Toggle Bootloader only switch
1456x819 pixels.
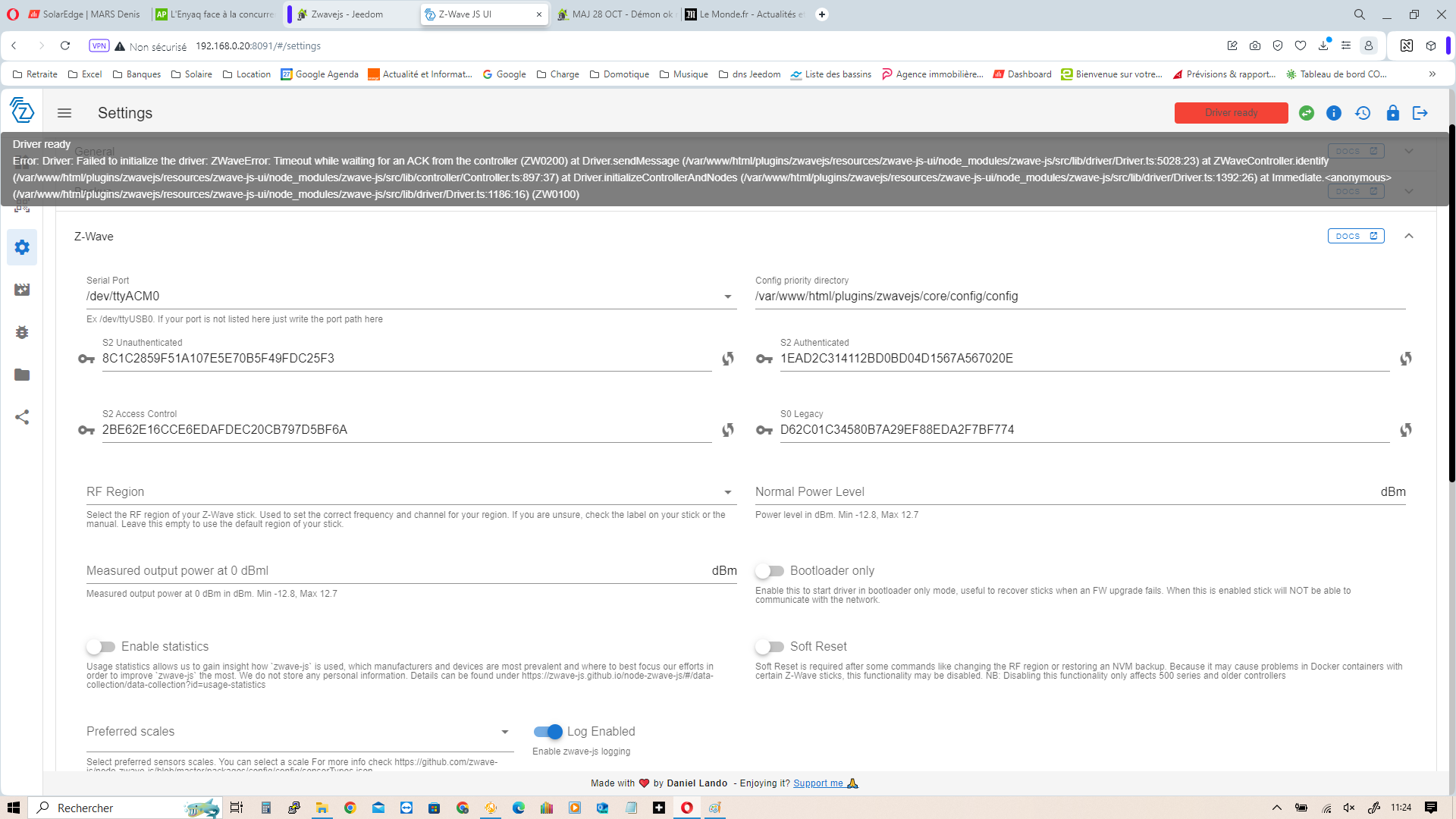(770, 571)
